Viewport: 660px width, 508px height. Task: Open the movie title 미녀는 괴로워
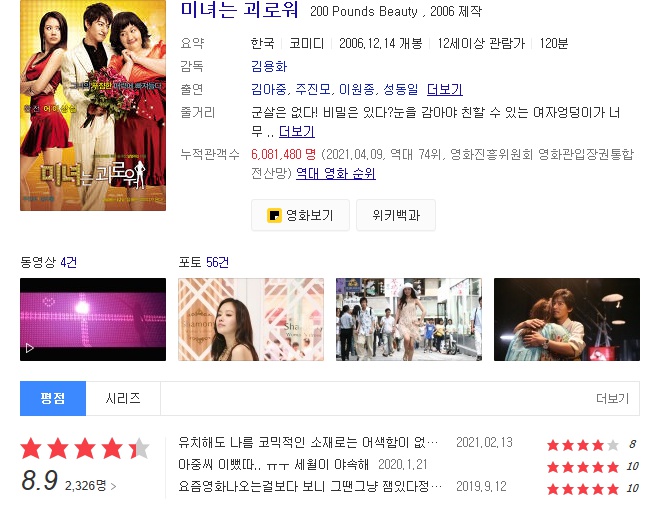[240, 10]
